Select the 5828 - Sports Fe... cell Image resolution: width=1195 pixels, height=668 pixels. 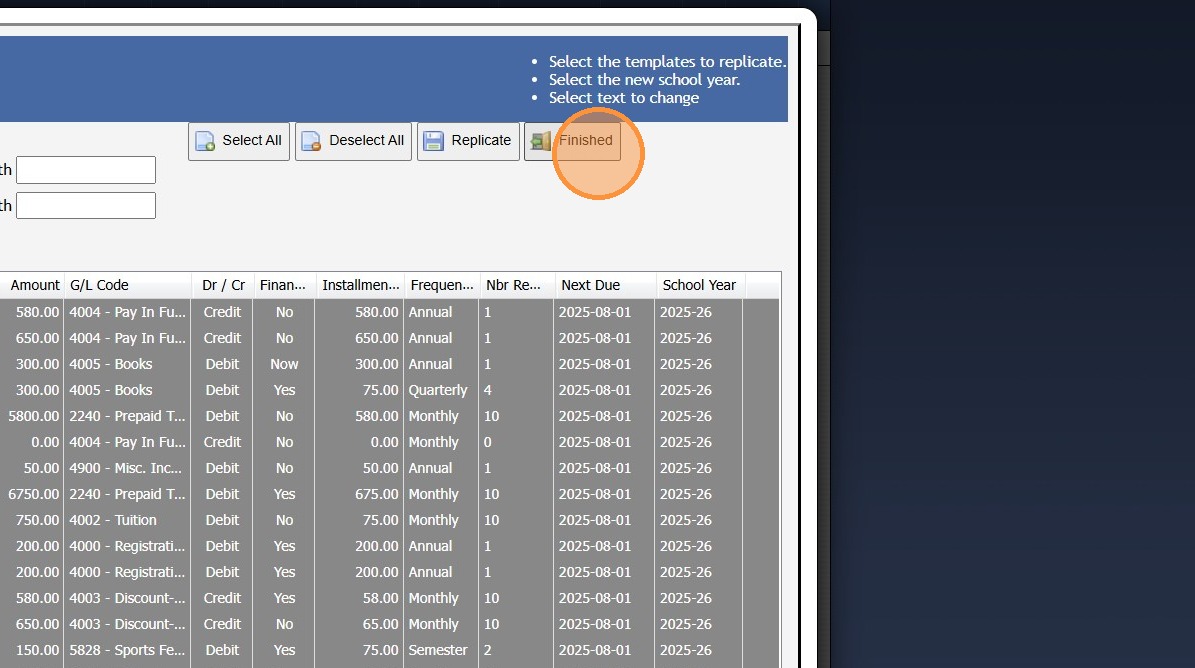[x=127, y=650]
